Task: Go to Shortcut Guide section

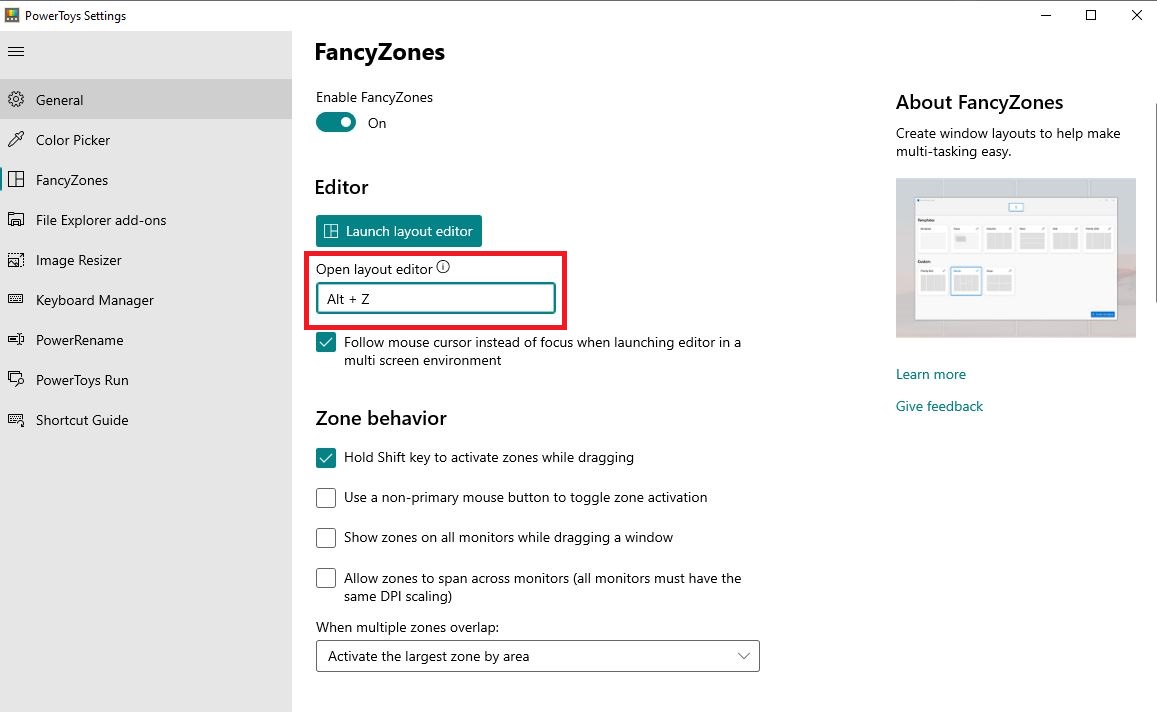Action: [x=82, y=420]
